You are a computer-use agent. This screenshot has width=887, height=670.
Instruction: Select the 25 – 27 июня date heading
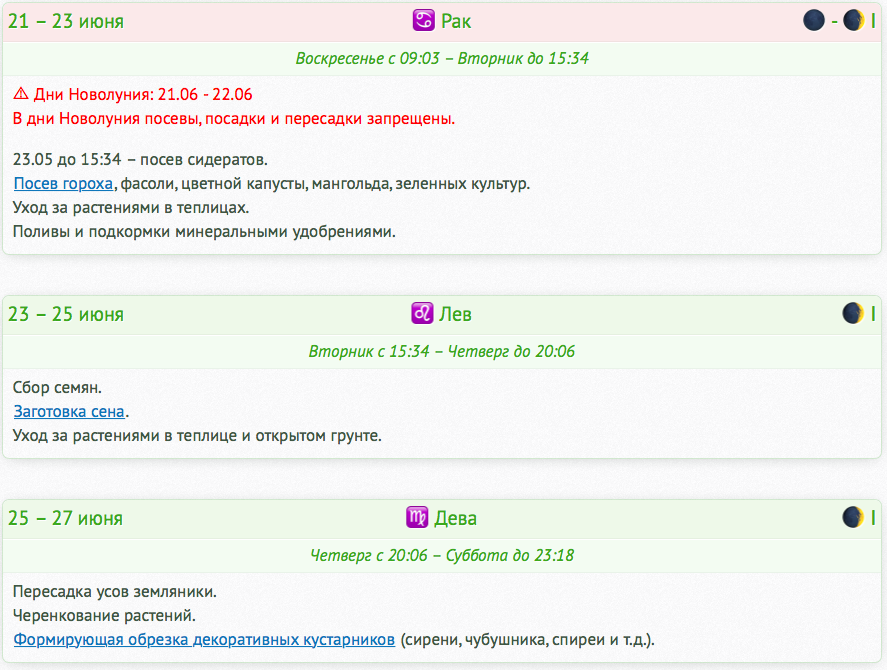(66, 518)
